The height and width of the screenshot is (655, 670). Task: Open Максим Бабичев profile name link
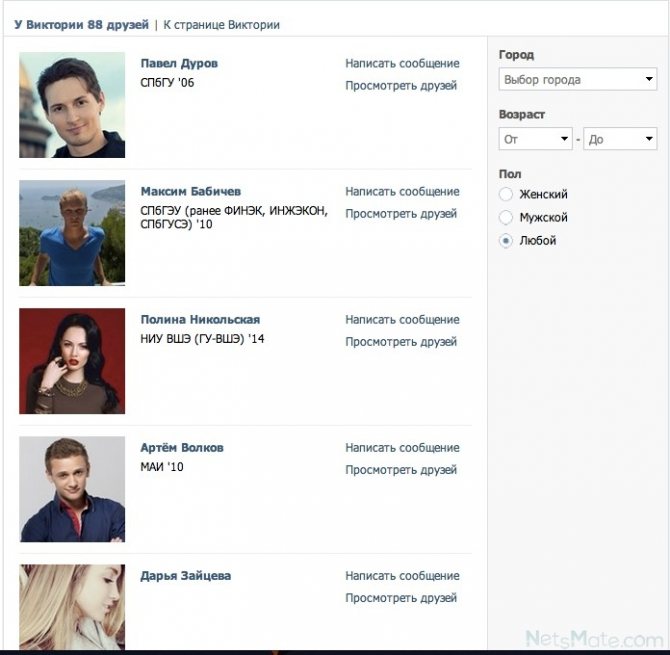pos(191,191)
